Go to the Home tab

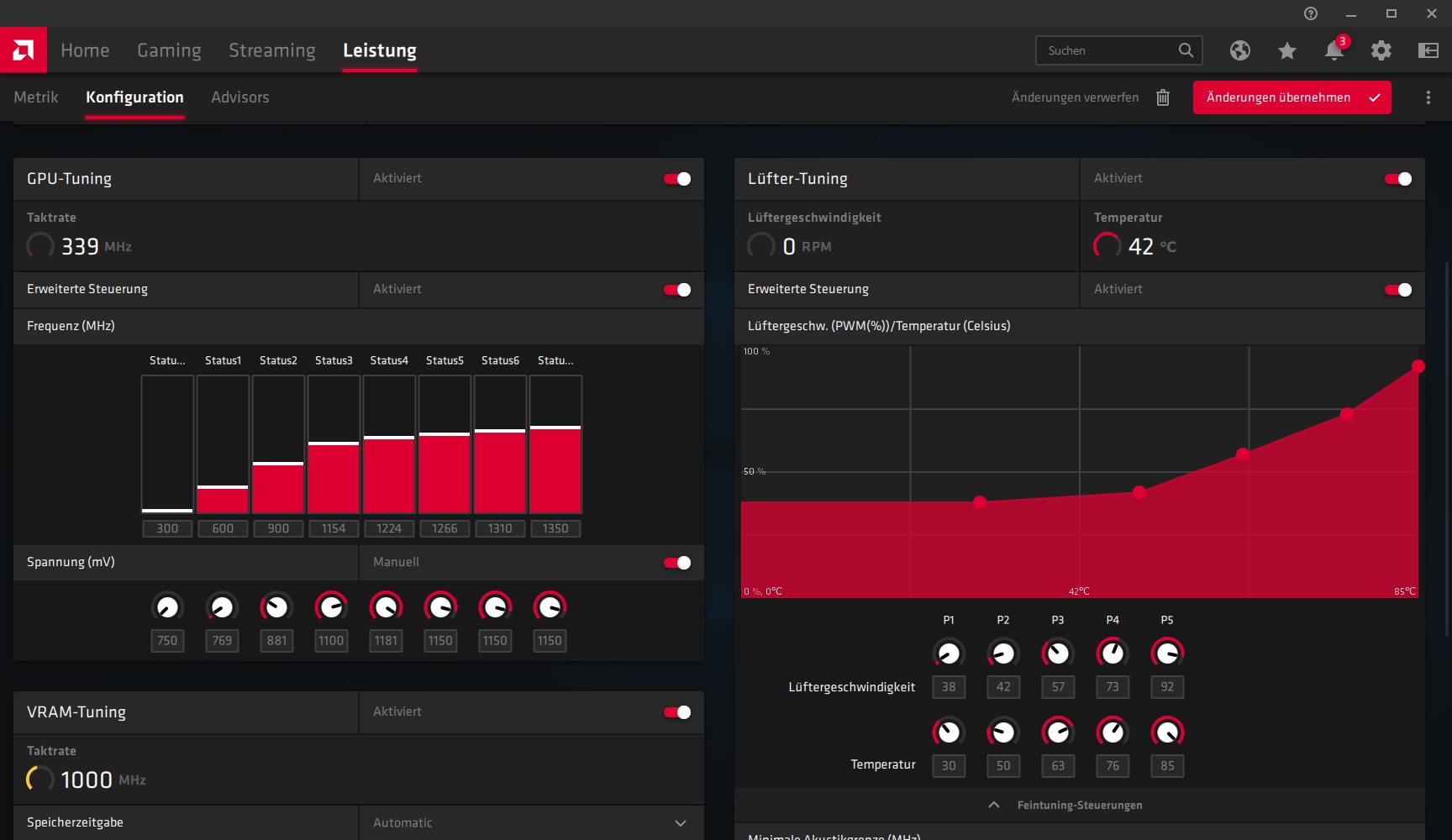(x=85, y=50)
